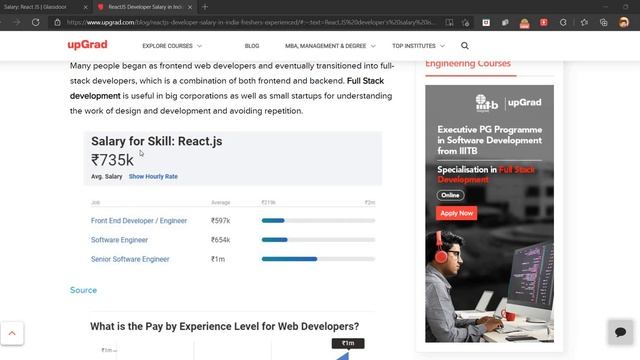Screen dimensions: 640x360
Task: Open the browser Favorites list icon
Action: pos(584,22)
